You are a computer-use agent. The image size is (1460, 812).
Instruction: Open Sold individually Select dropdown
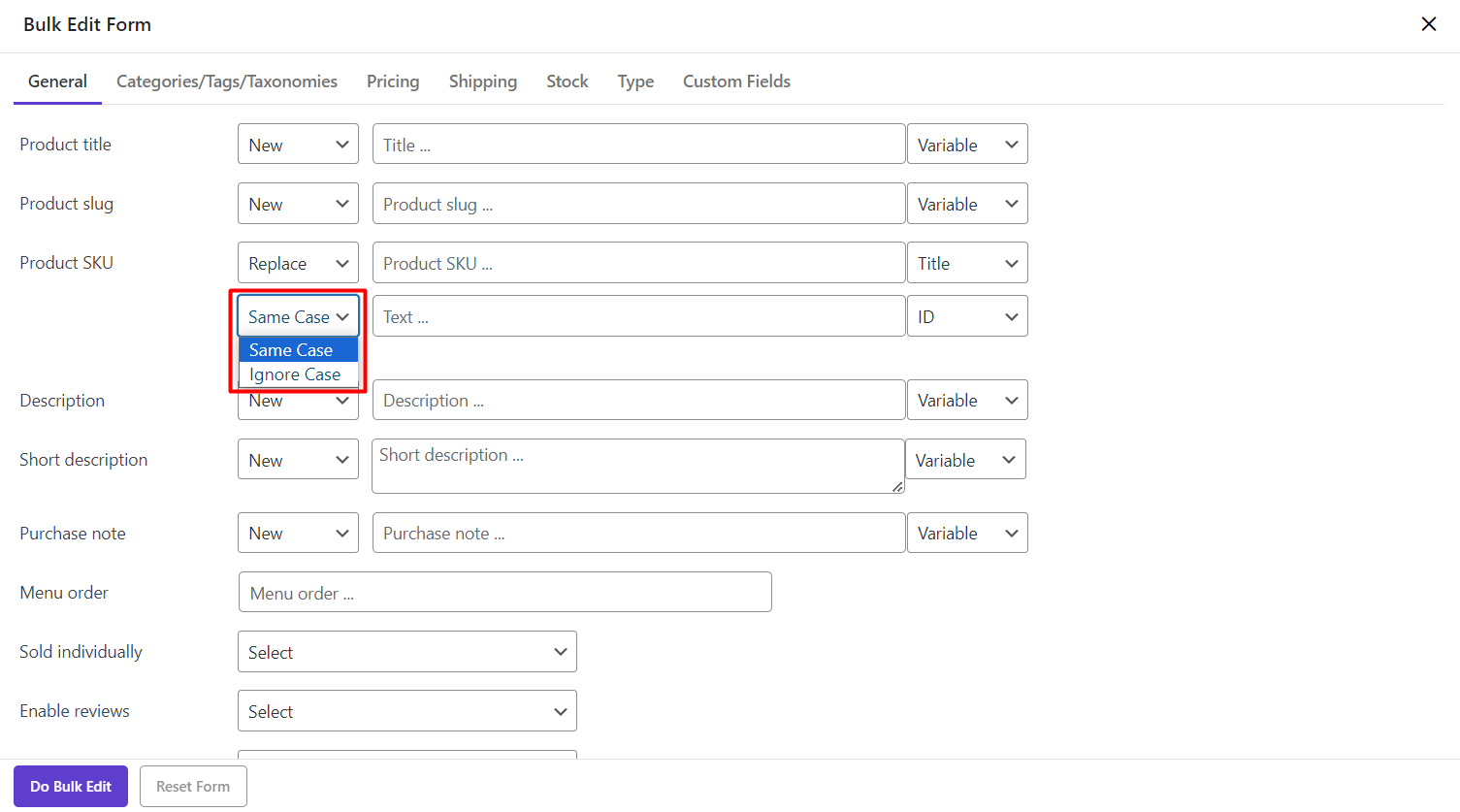click(x=407, y=652)
